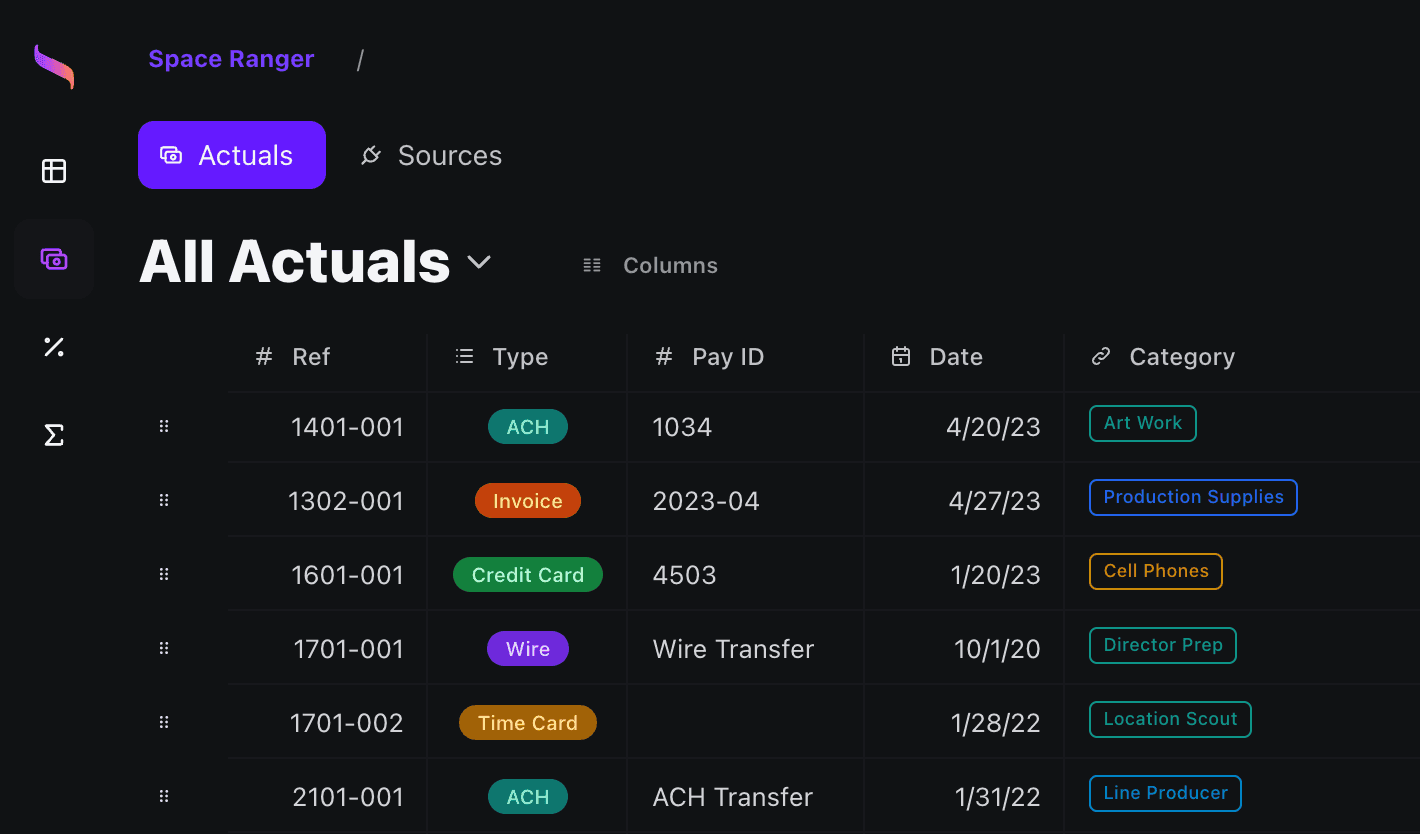Click the Line Producer category tag
1420x834 pixels.
(x=1165, y=793)
